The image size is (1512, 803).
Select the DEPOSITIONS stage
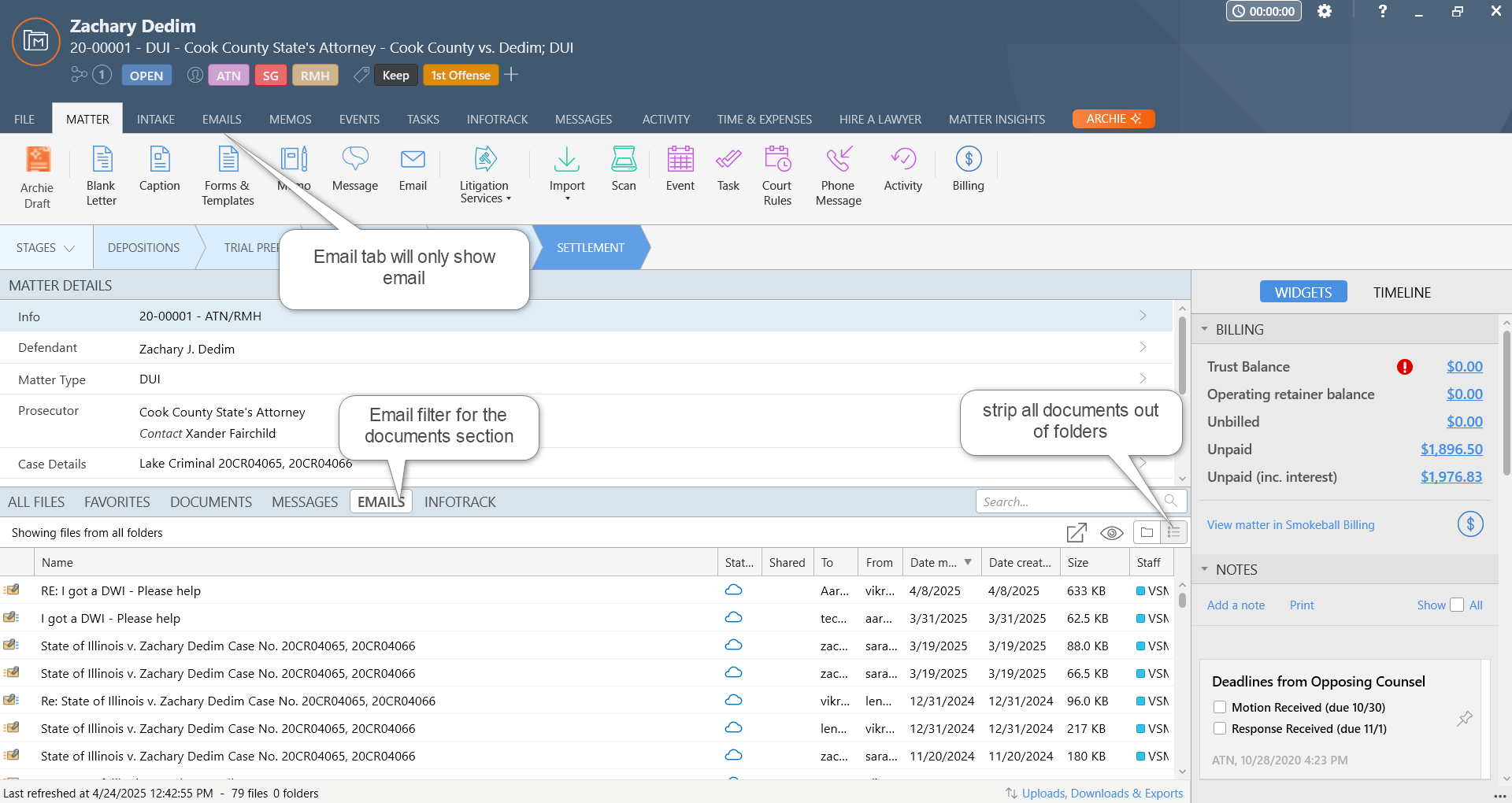143,248
